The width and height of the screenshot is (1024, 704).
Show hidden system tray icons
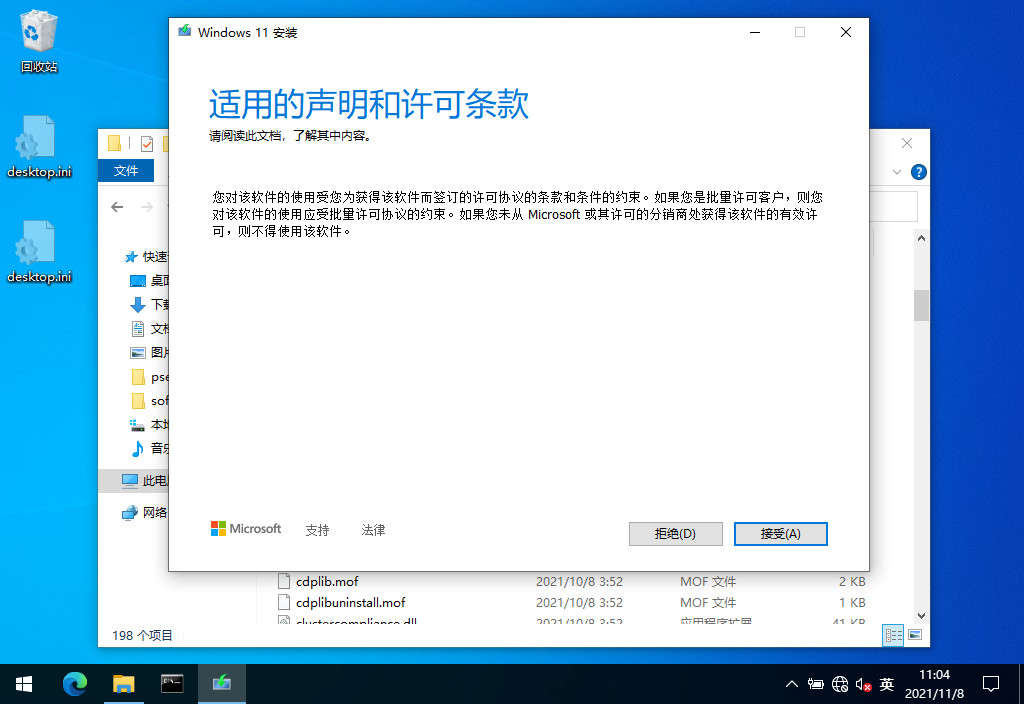[792, 684]
